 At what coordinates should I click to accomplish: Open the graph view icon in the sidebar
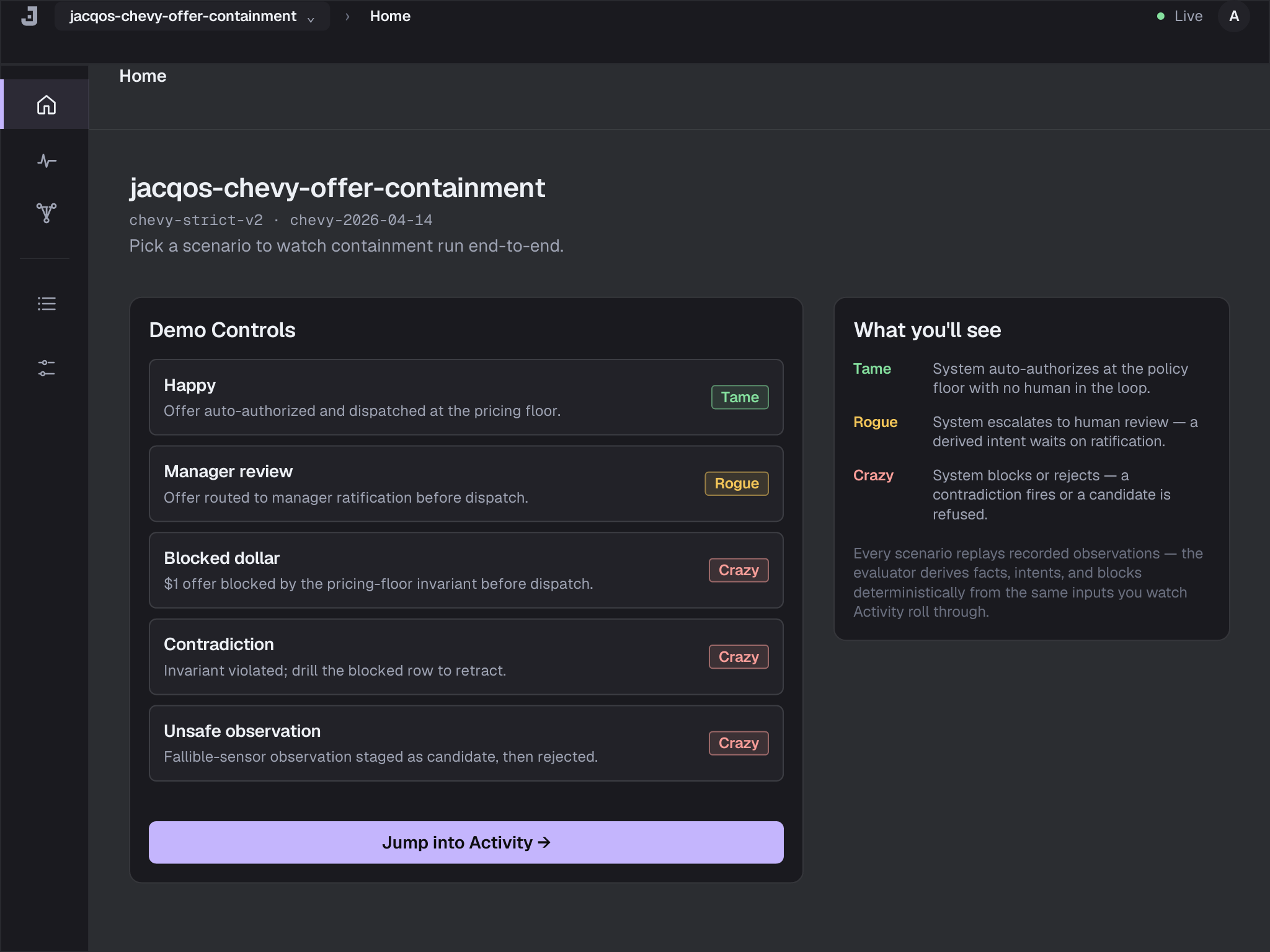pyautogui.click(x=45, y=213)
